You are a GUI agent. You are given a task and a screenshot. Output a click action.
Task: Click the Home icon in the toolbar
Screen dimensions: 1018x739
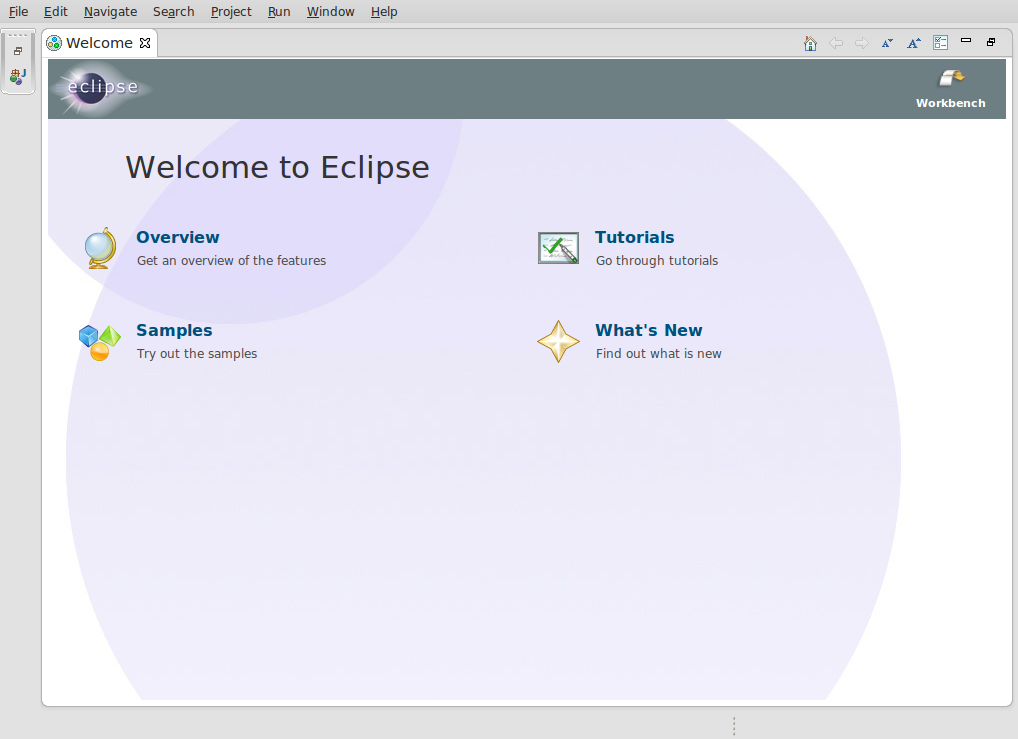(809, 43)
